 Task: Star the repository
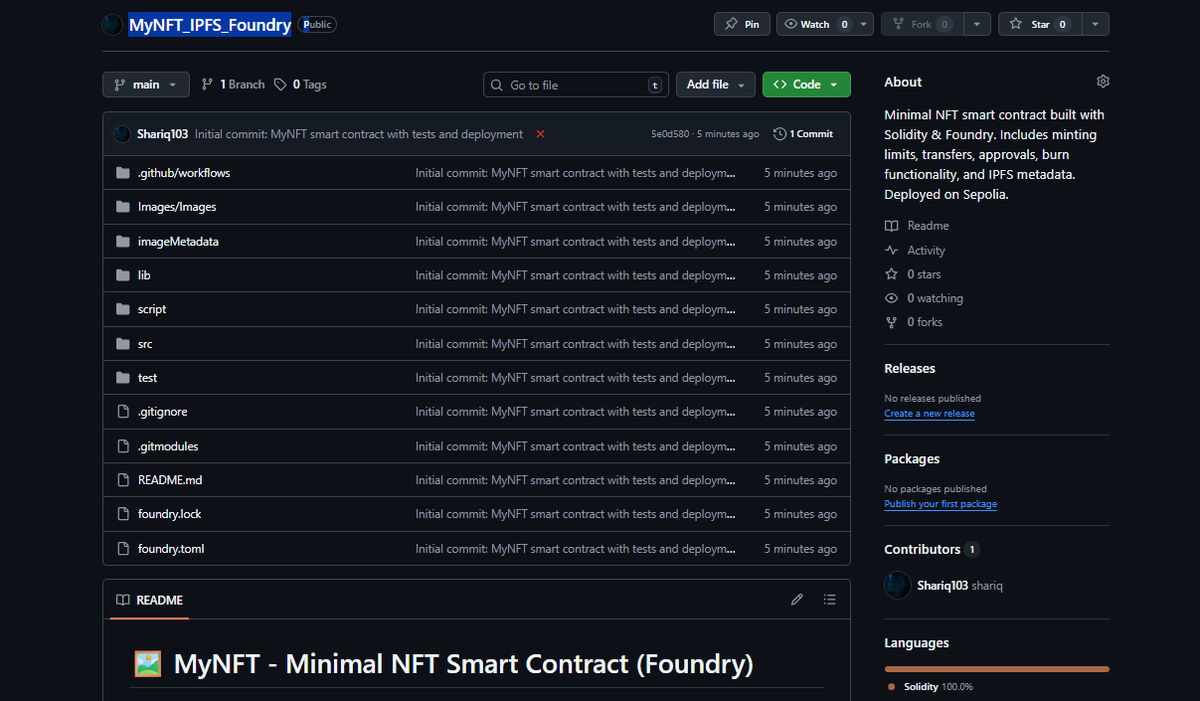pyautogui.click(x=1040, y=24)
